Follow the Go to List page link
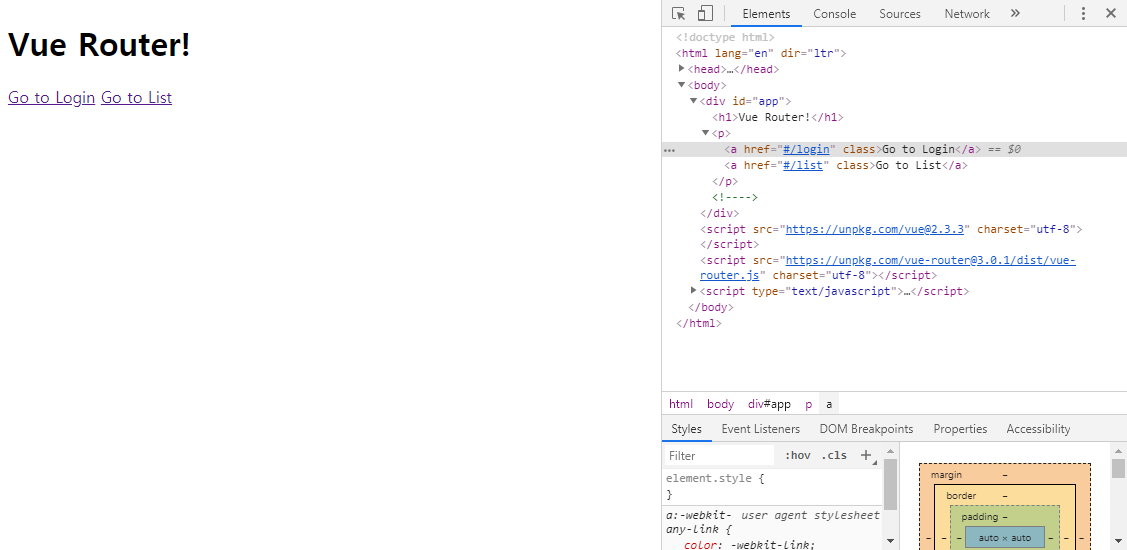This screenshot has height=550, width=1127. (137, 97)
